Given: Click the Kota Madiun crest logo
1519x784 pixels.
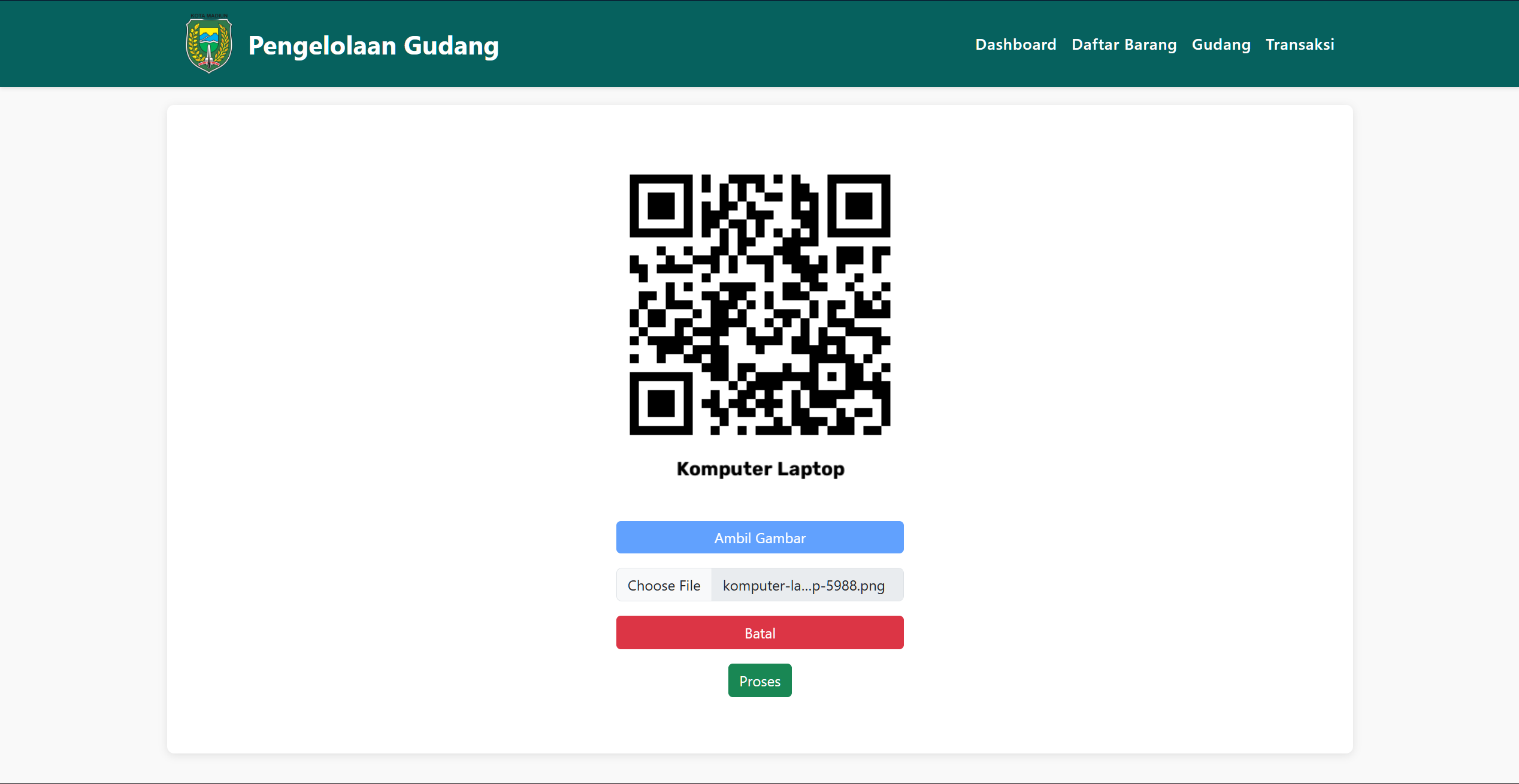Looking at the screenshot, I should tap(209, 44).
